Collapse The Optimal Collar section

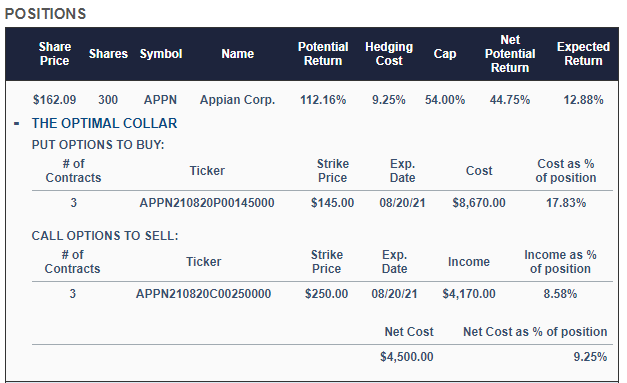click(x=16, y=124)
